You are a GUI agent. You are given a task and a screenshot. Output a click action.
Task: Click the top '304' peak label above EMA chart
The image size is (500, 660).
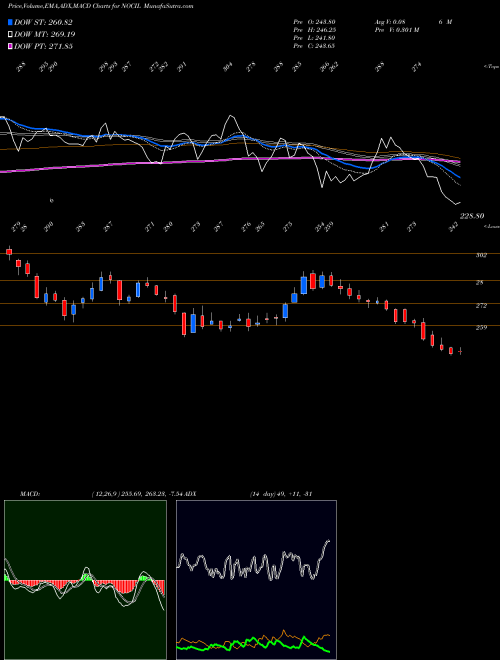[x=228, y=67]
